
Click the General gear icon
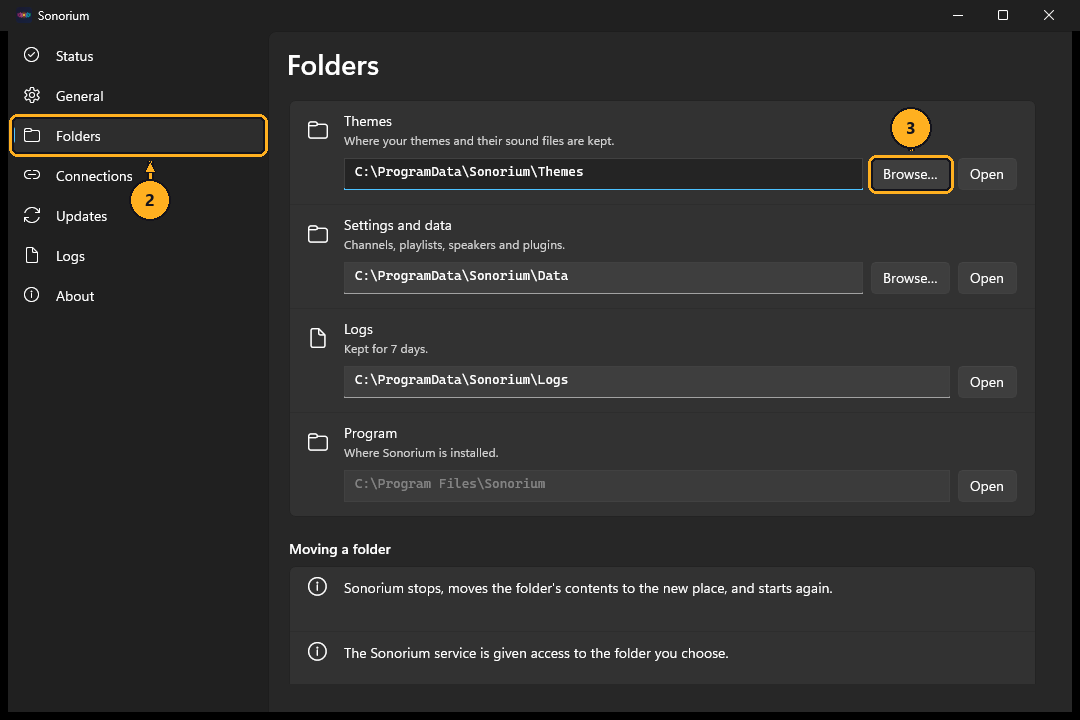pyautogui.click(x=32, y=95)
